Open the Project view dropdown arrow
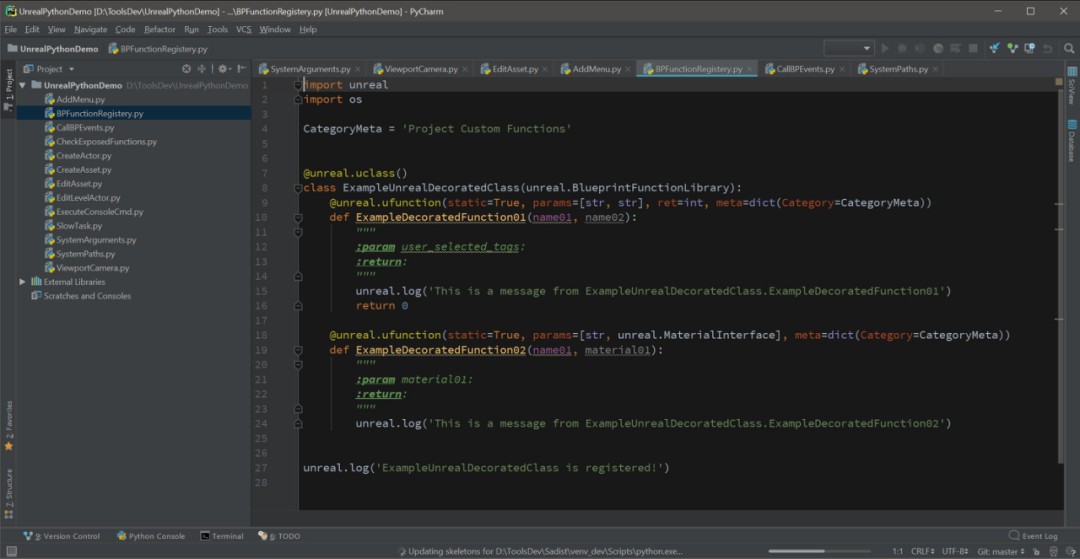Image resolution: width=1080 pixels, height=559 pixels. 72,69
